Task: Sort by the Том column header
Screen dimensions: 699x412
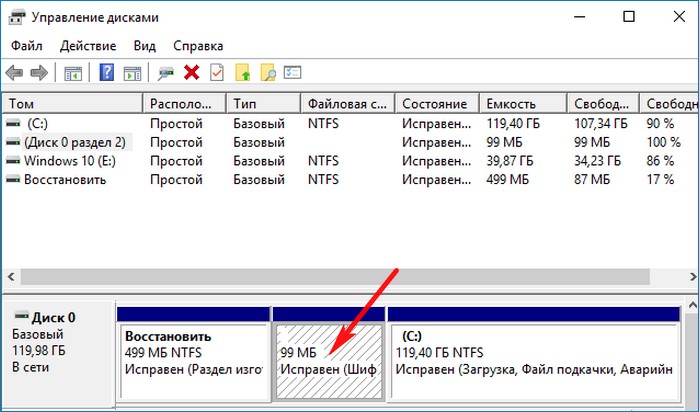Action: pyautogui.click(x=72, y=104)
